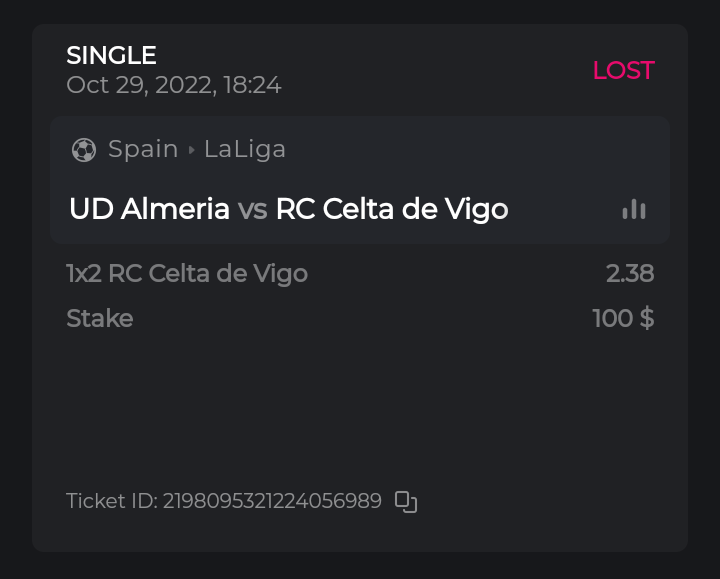Click the Oct 29, 2022, 18:24 timestamp
Image resolution: width=720 pixels, height=579 pixels.
[x=174, y=85]
